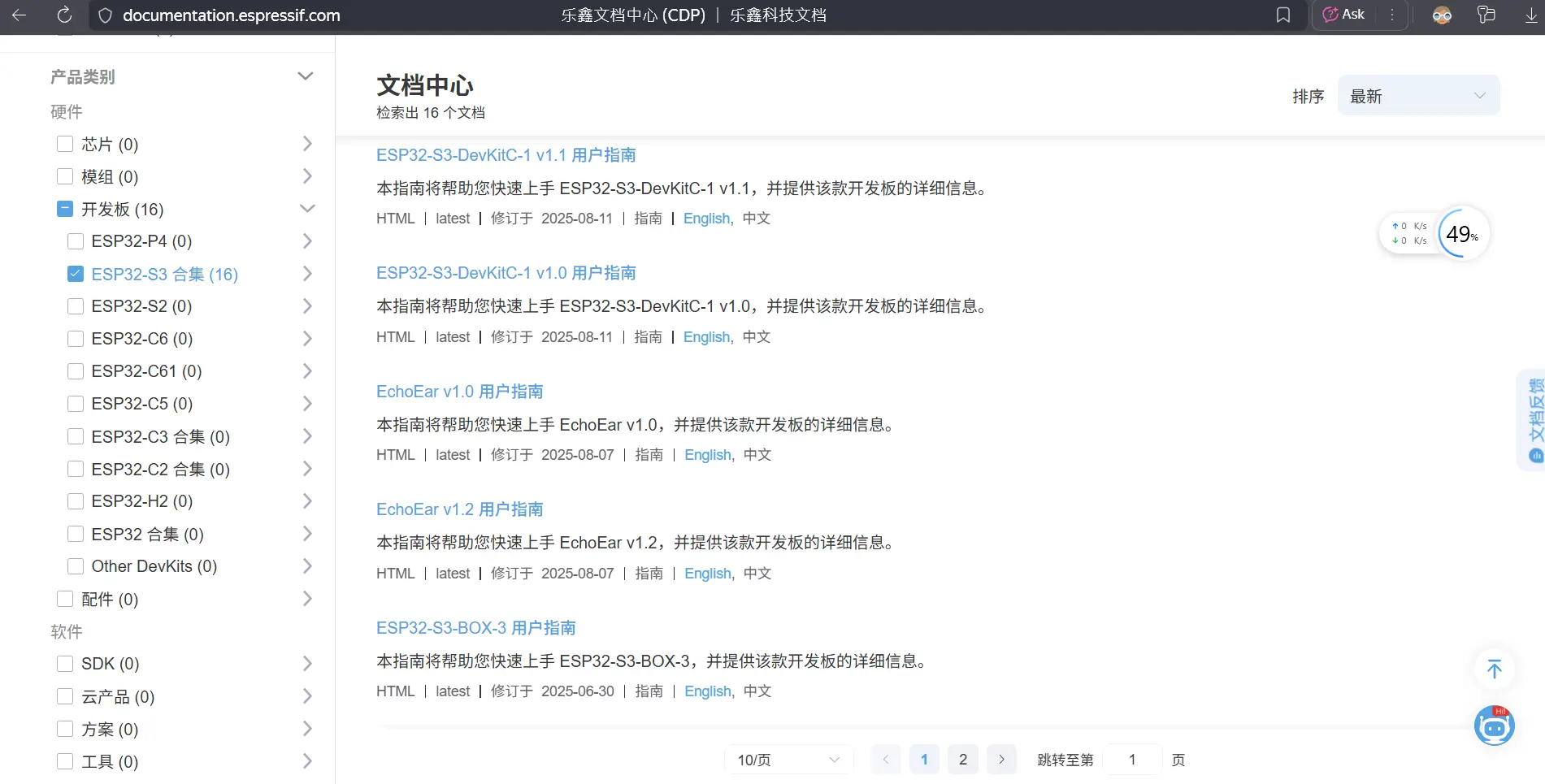Go to page 2 of results
Viewport: 1545px width, 784px height.
click(963, 760)
